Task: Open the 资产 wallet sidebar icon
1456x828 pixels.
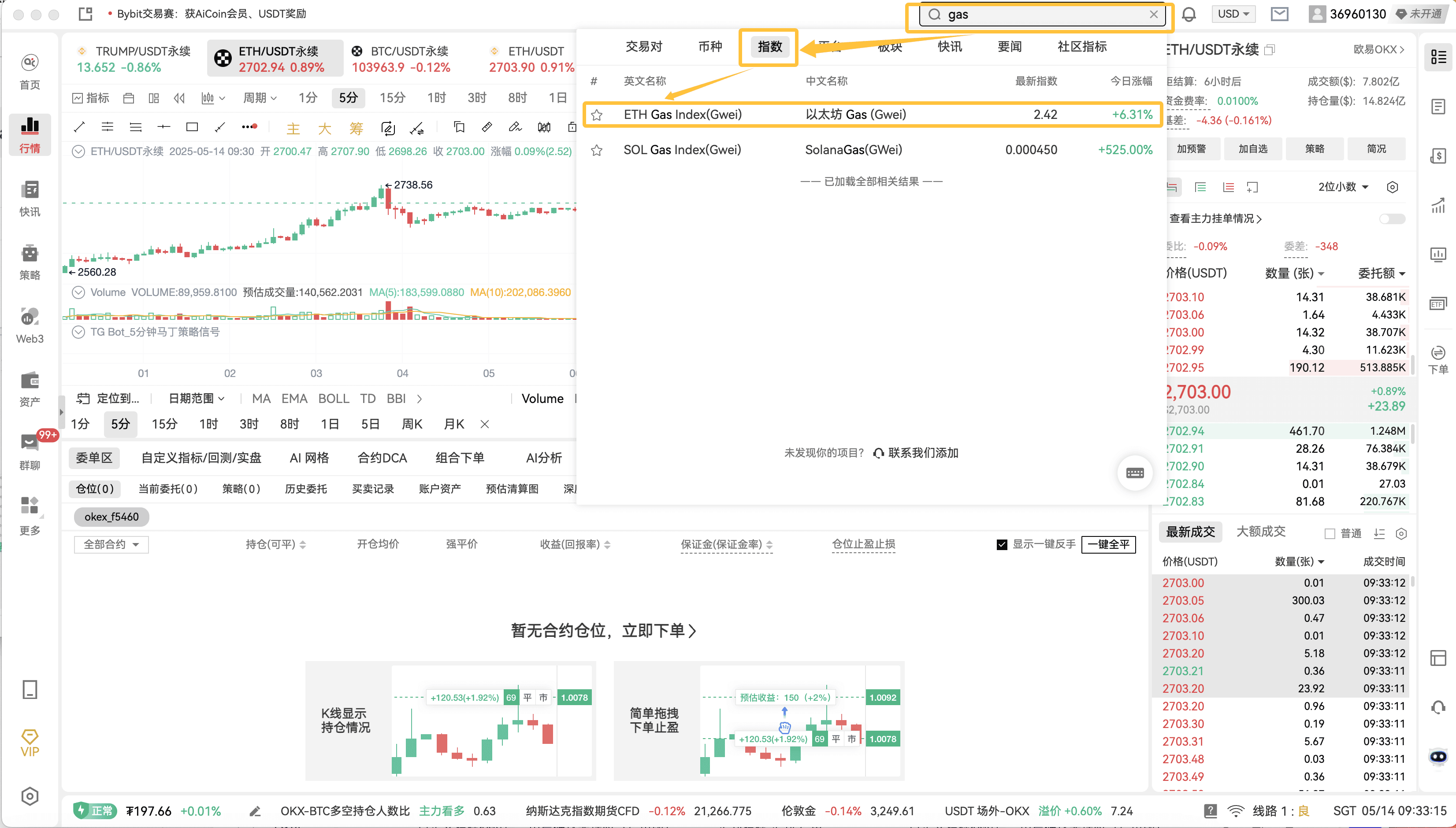Action: pyautogui.click(x=30, y=389)
